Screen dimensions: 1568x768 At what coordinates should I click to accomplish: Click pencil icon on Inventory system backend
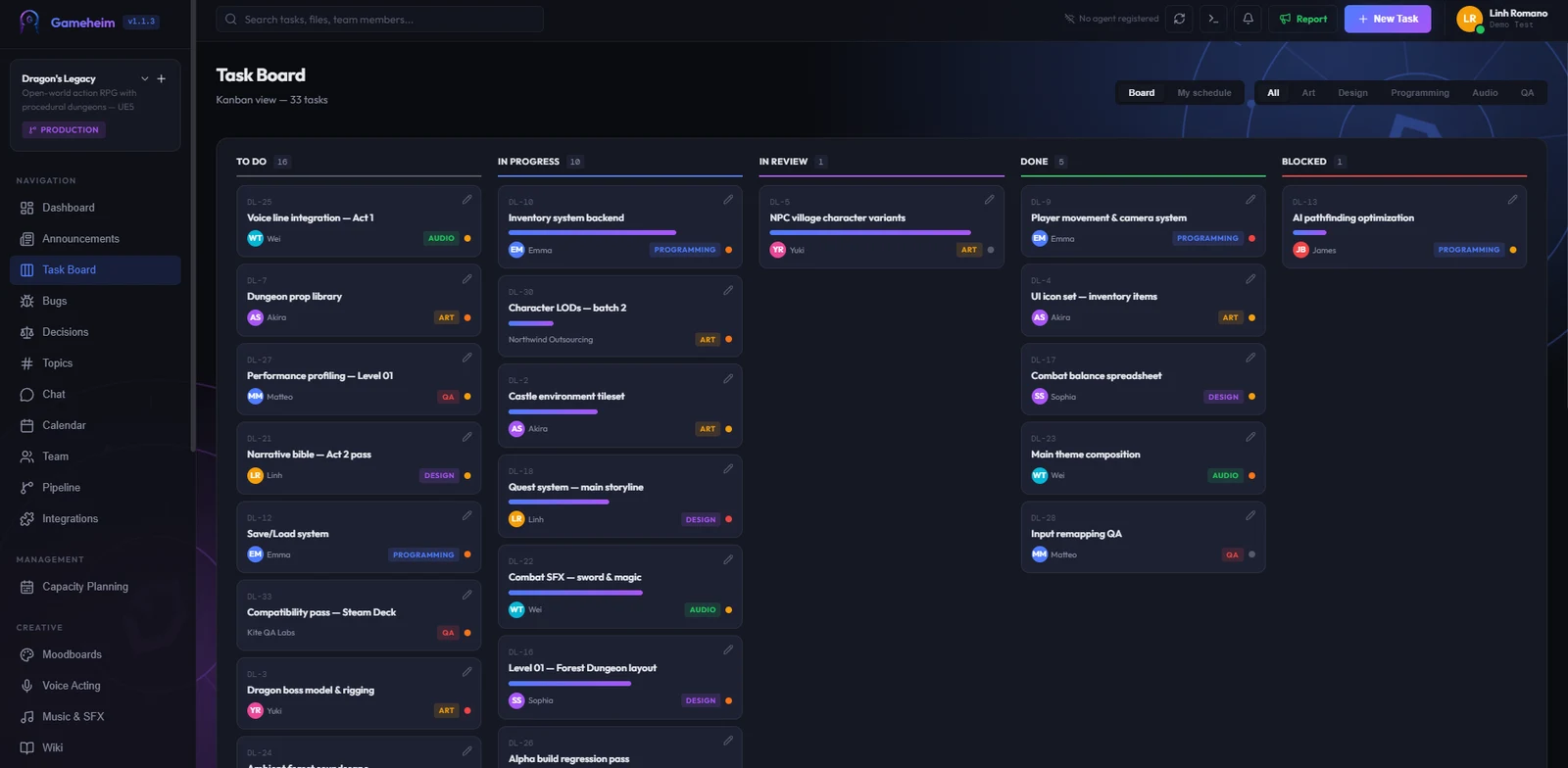pyautogui.click(x=728, y=200)
